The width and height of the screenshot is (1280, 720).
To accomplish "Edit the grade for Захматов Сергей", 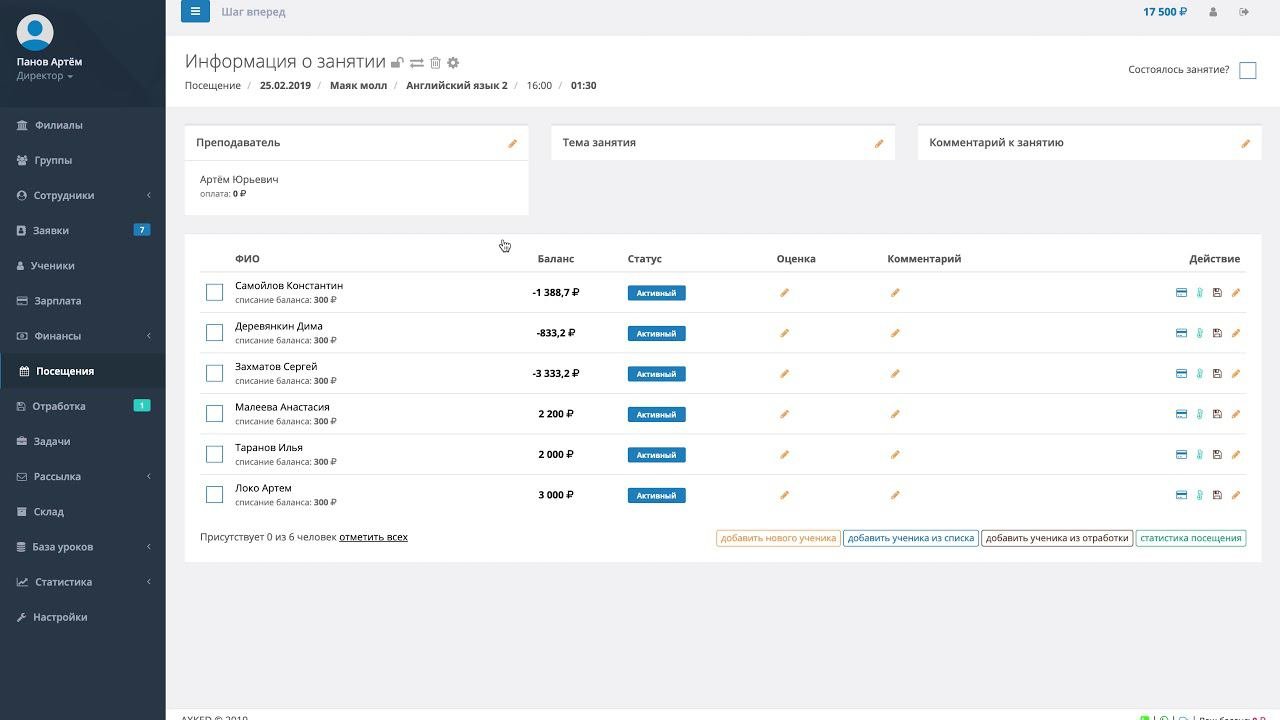I will click(x=785, y=374).
